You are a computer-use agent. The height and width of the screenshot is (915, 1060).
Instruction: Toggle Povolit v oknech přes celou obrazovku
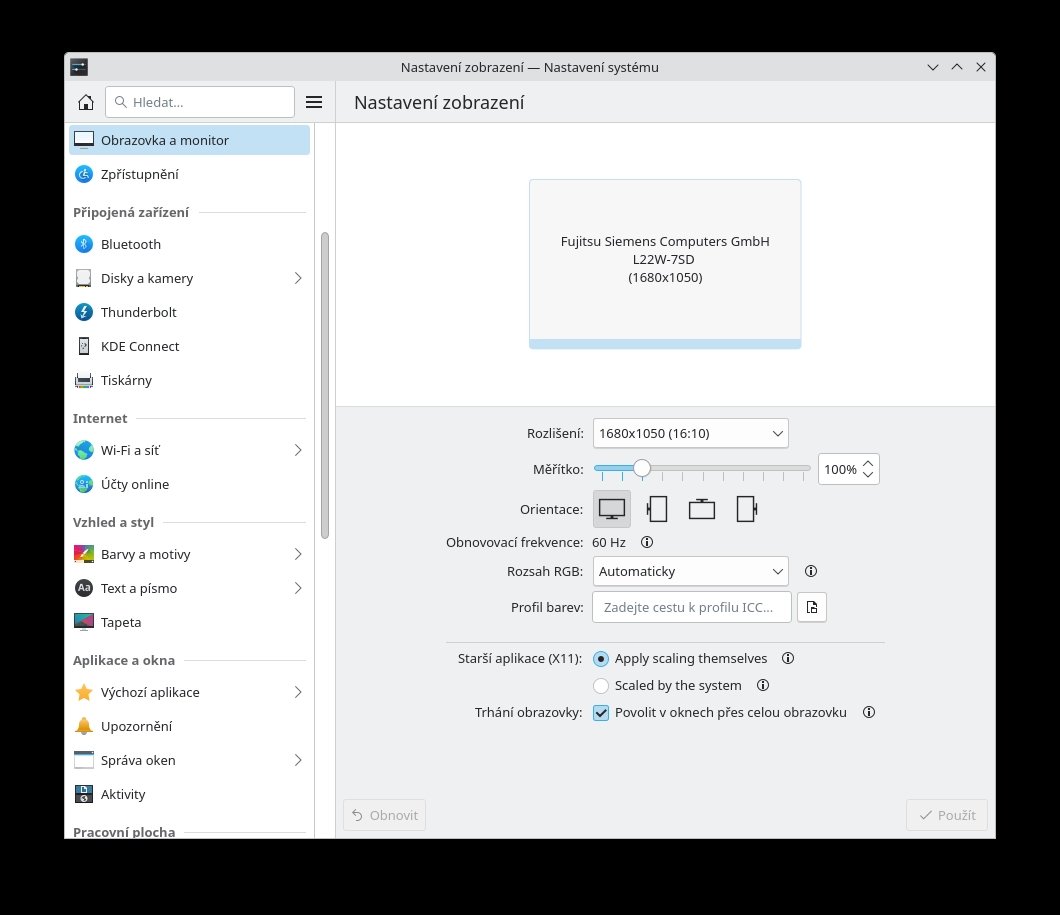point(600,712)
